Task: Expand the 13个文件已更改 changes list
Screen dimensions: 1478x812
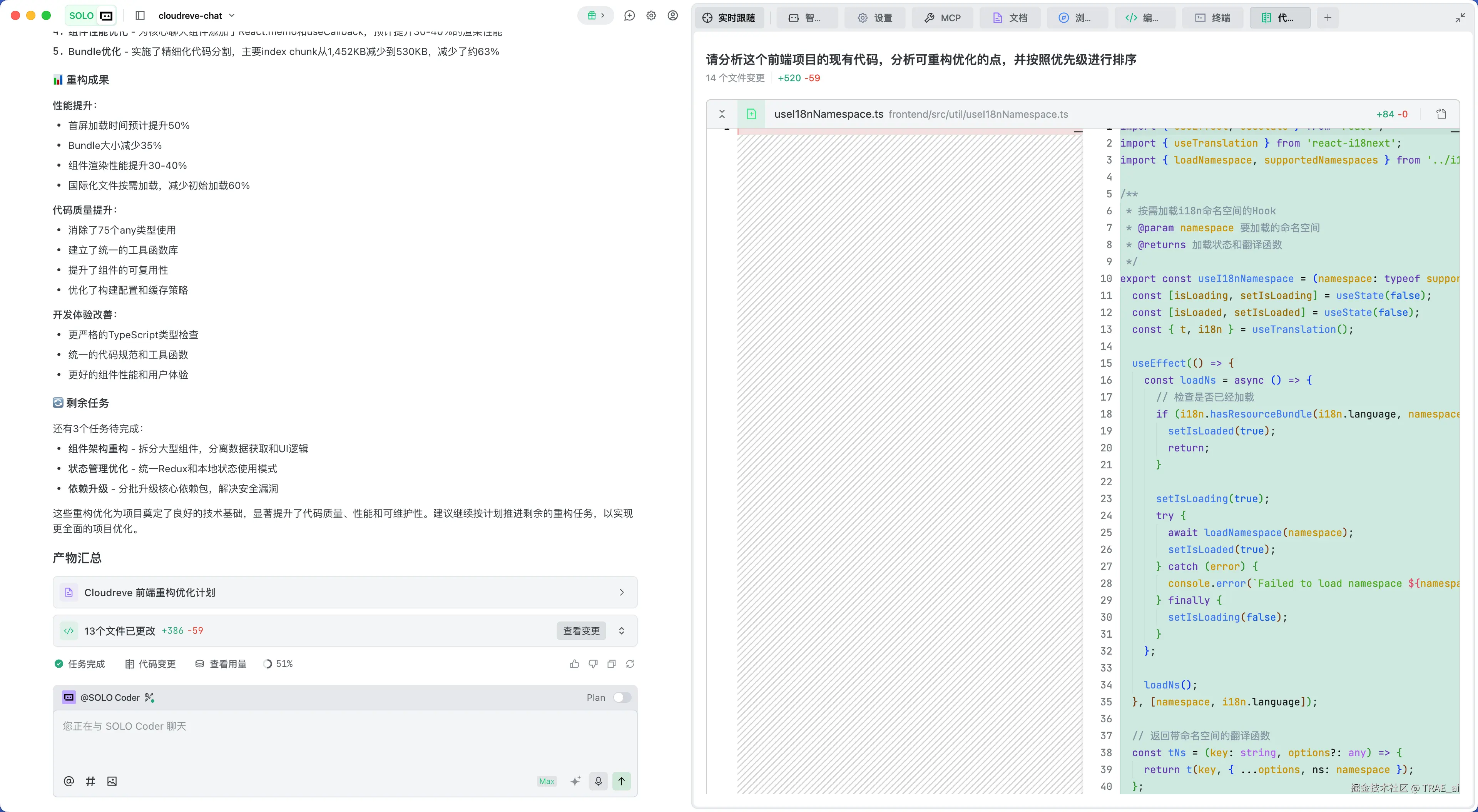Action: (621, 631)
